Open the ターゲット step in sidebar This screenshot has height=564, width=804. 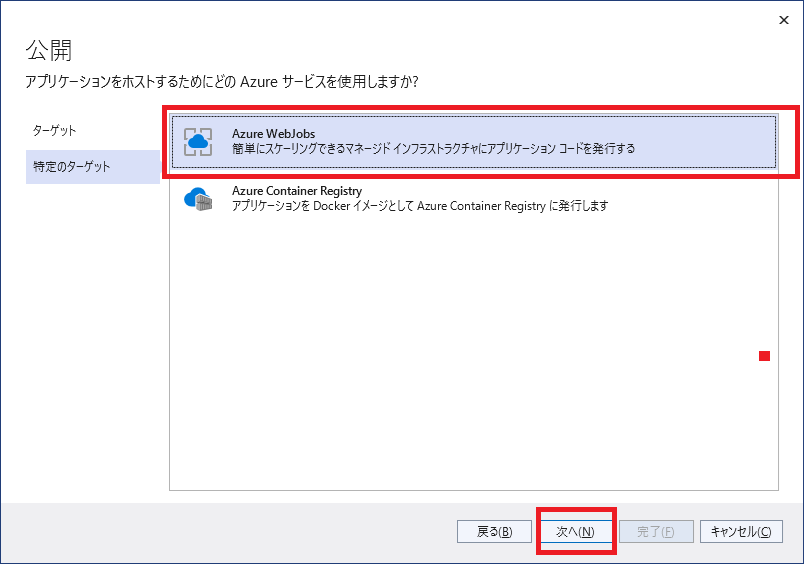point(92,131)
